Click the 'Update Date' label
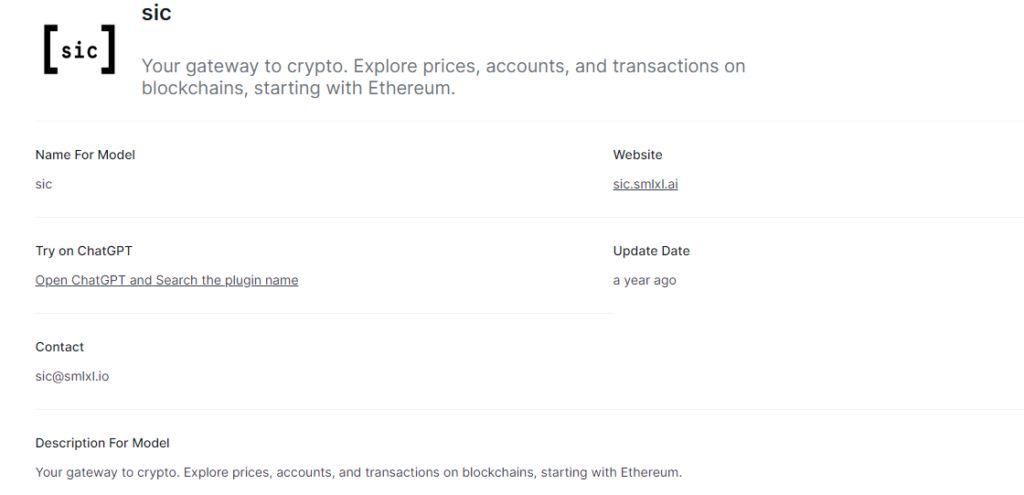This screenshot has height=495, width=1024. coord(651,251)
